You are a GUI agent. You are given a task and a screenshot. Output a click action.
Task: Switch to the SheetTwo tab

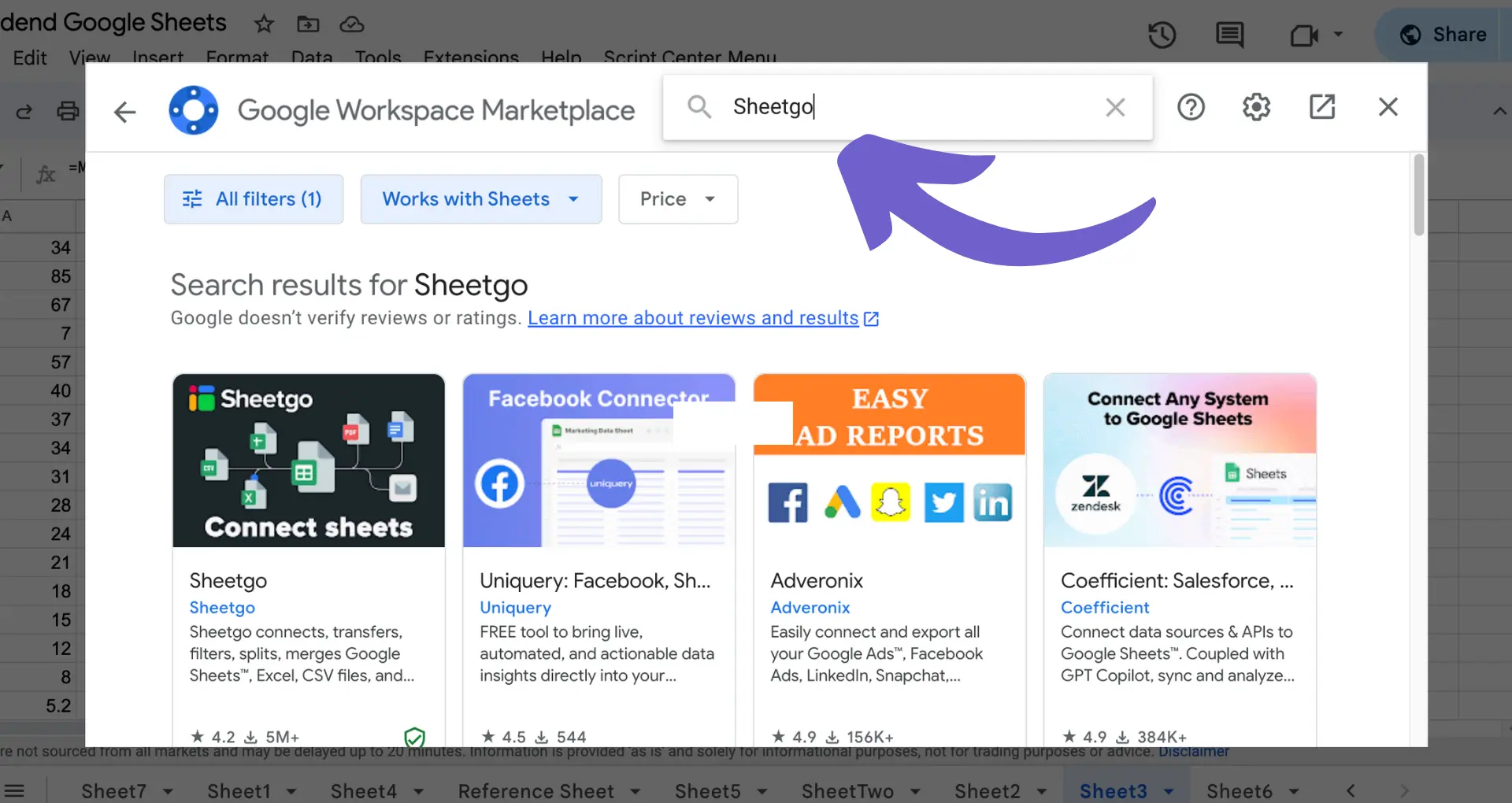847,790
